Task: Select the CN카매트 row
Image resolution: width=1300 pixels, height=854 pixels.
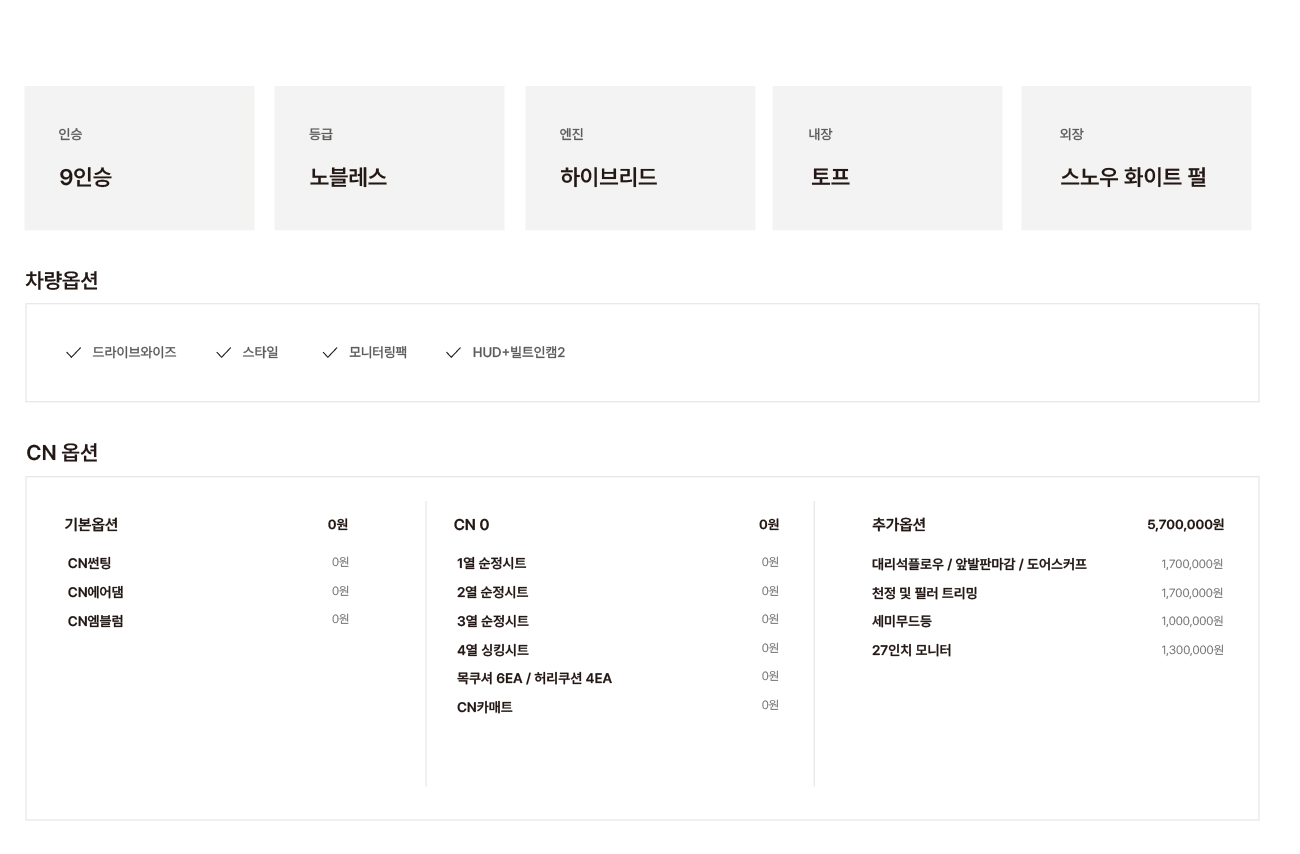Action: coord(617,707)
